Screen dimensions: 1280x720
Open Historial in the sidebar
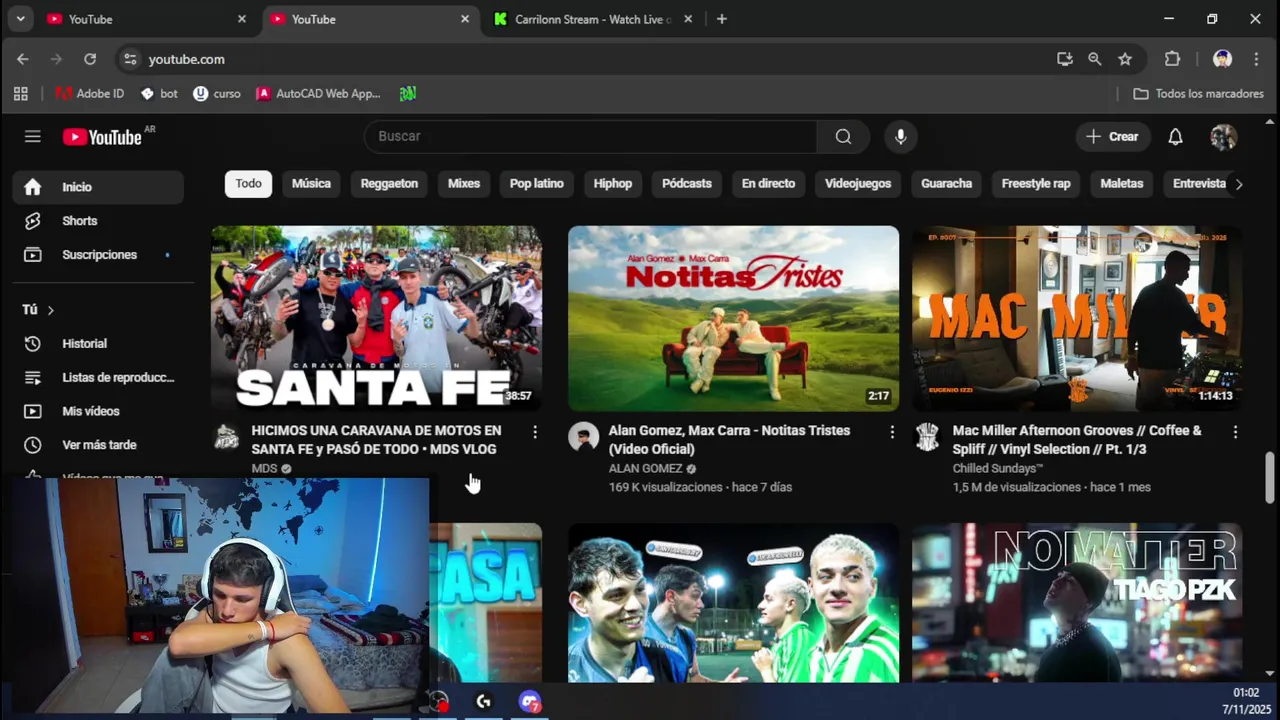pos(98,343)
